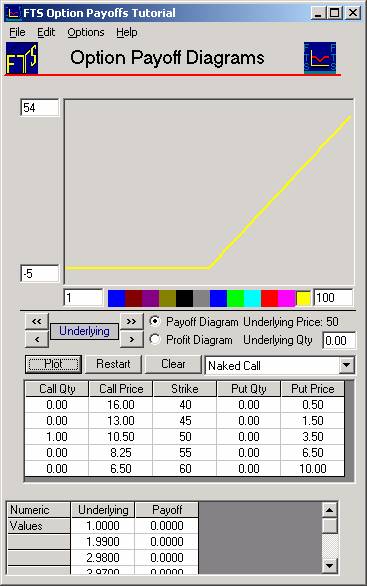
Task: Click the numeric table scroll up arrow
Action: coord(330,510)
